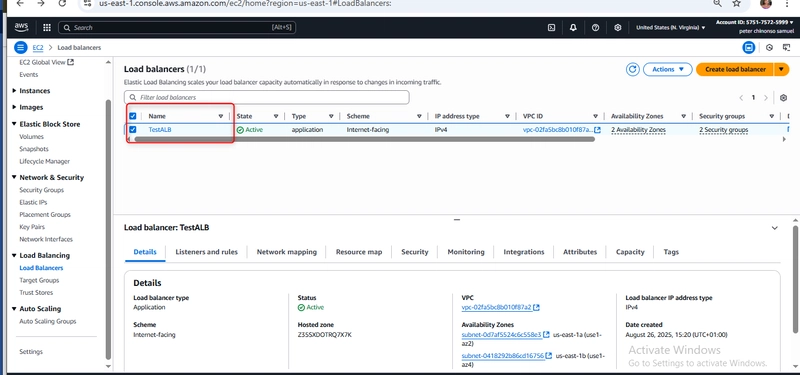Image resolution: width=800 pixels, height=375 pixels.
Task: Open the browser profile avatar
Action: (x=766, y=4)
